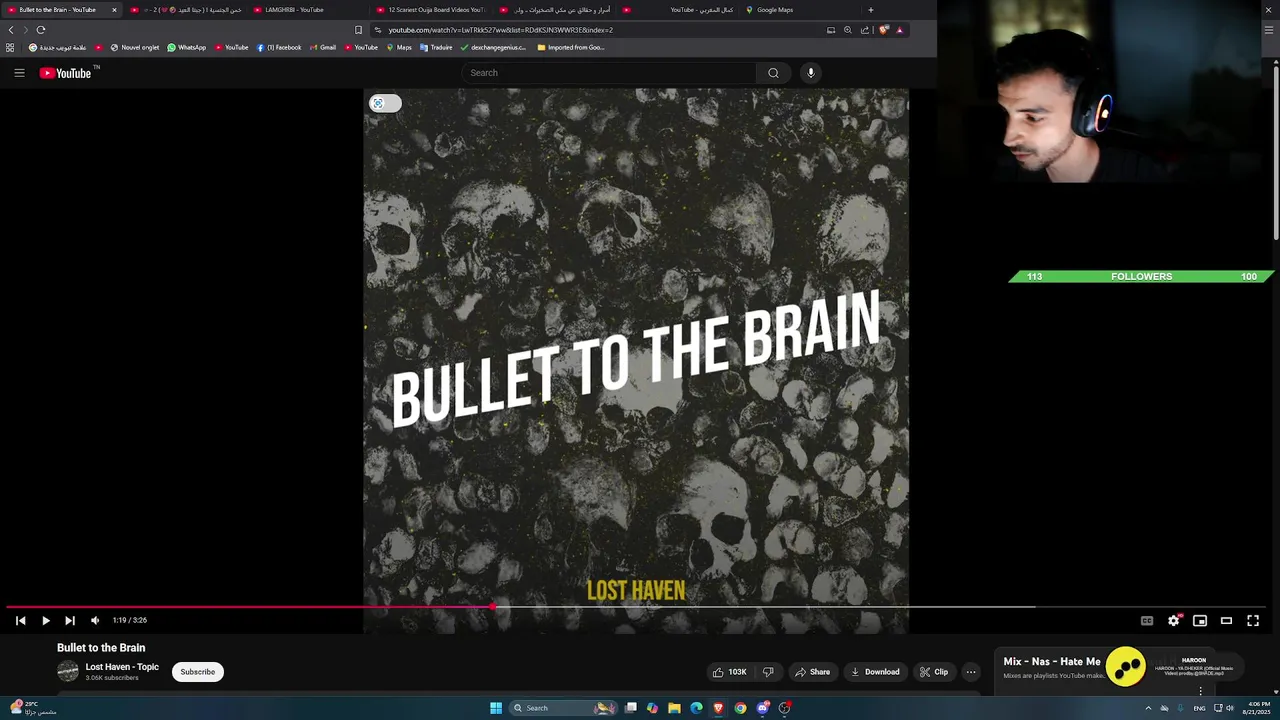
Task: Open Traduire bookmark
Action: (x=436, y=47)
